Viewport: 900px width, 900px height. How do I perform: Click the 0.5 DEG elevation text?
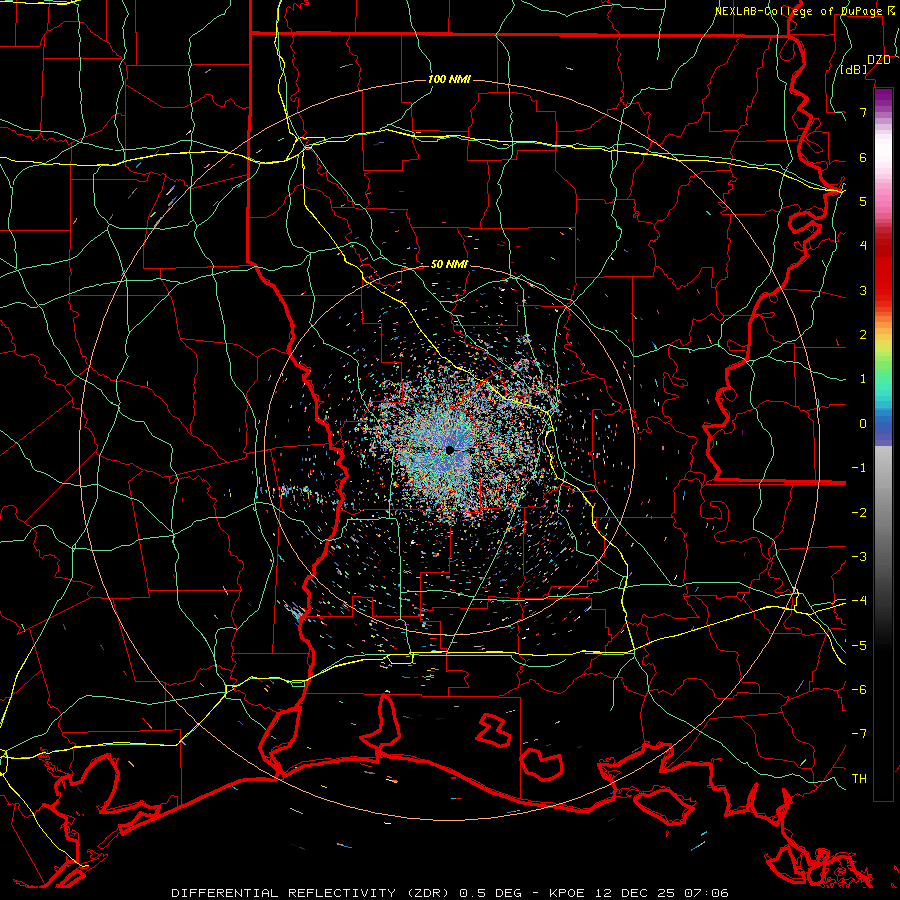click(490, 893)
